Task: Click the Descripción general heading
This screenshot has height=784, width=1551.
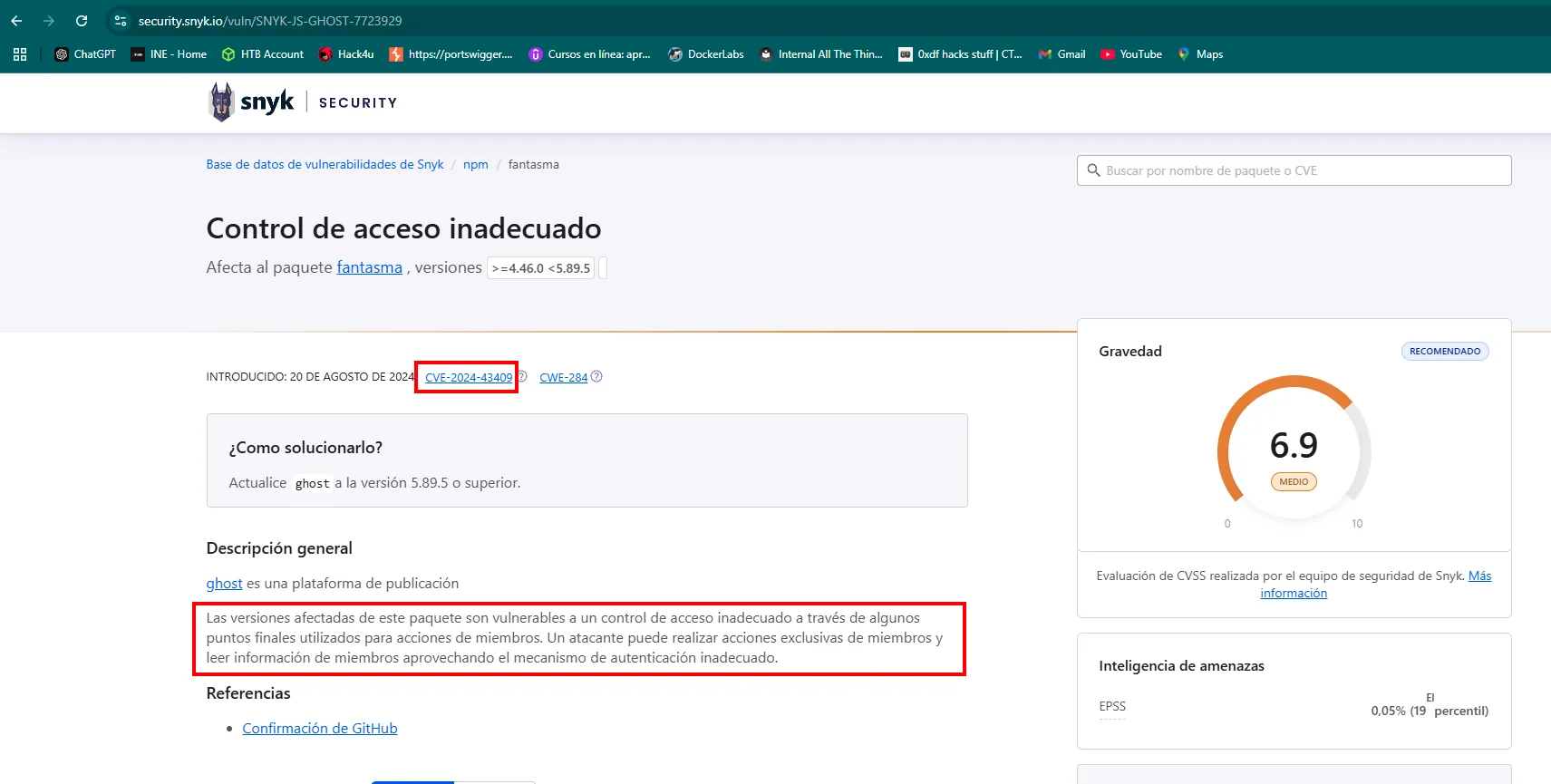Action: point(279,548)
